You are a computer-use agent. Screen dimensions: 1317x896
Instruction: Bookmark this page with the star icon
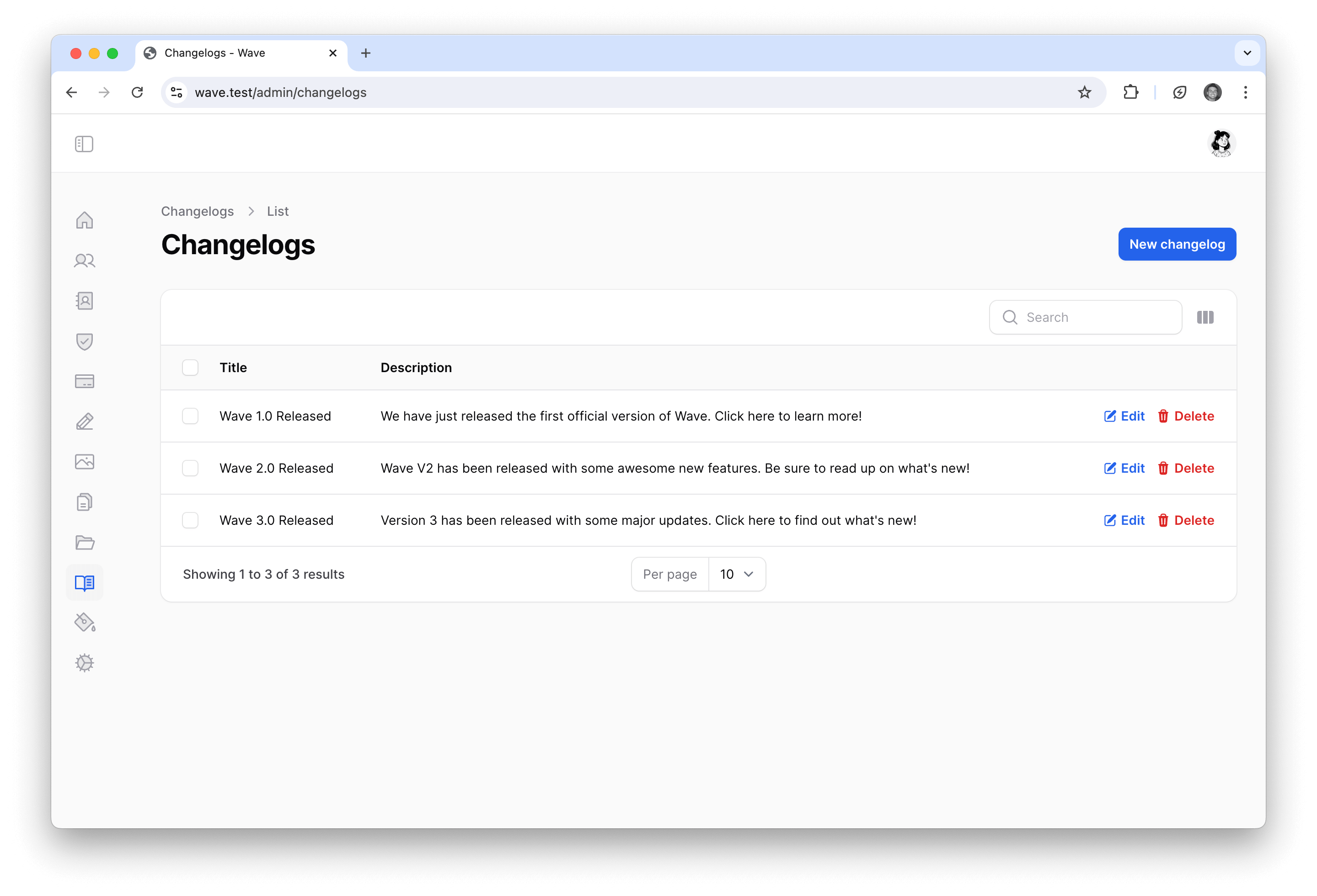tap(1084, 92)
